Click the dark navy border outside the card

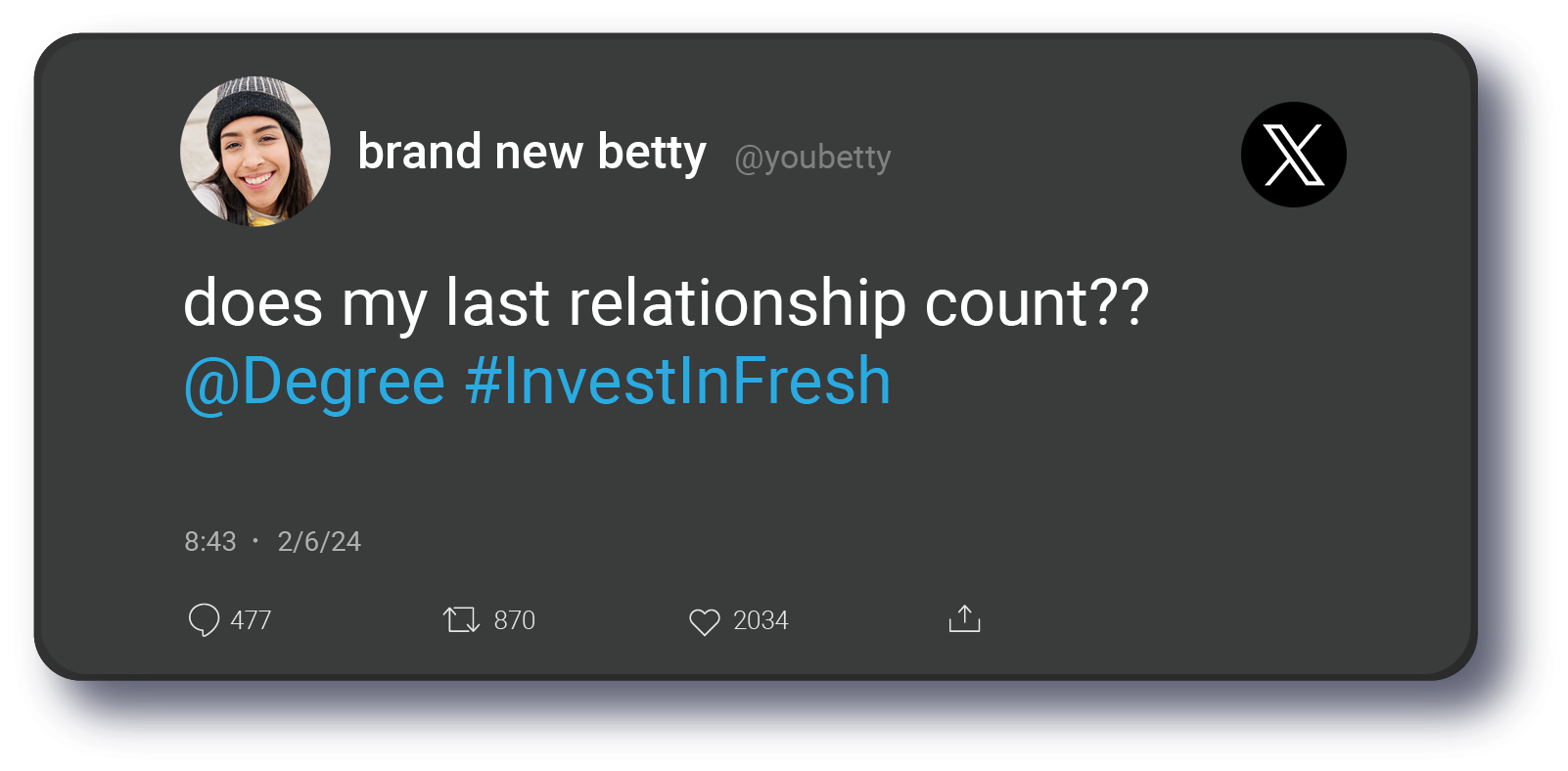pos(783,724)
